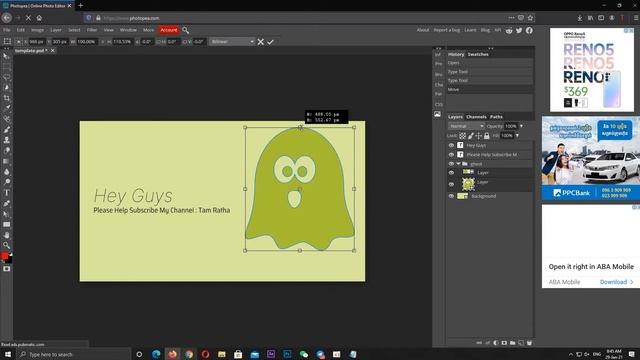Select the Zoom tool
Viewport: 640px width, 360px height.
pyautogui.click(x=7, y=245)
